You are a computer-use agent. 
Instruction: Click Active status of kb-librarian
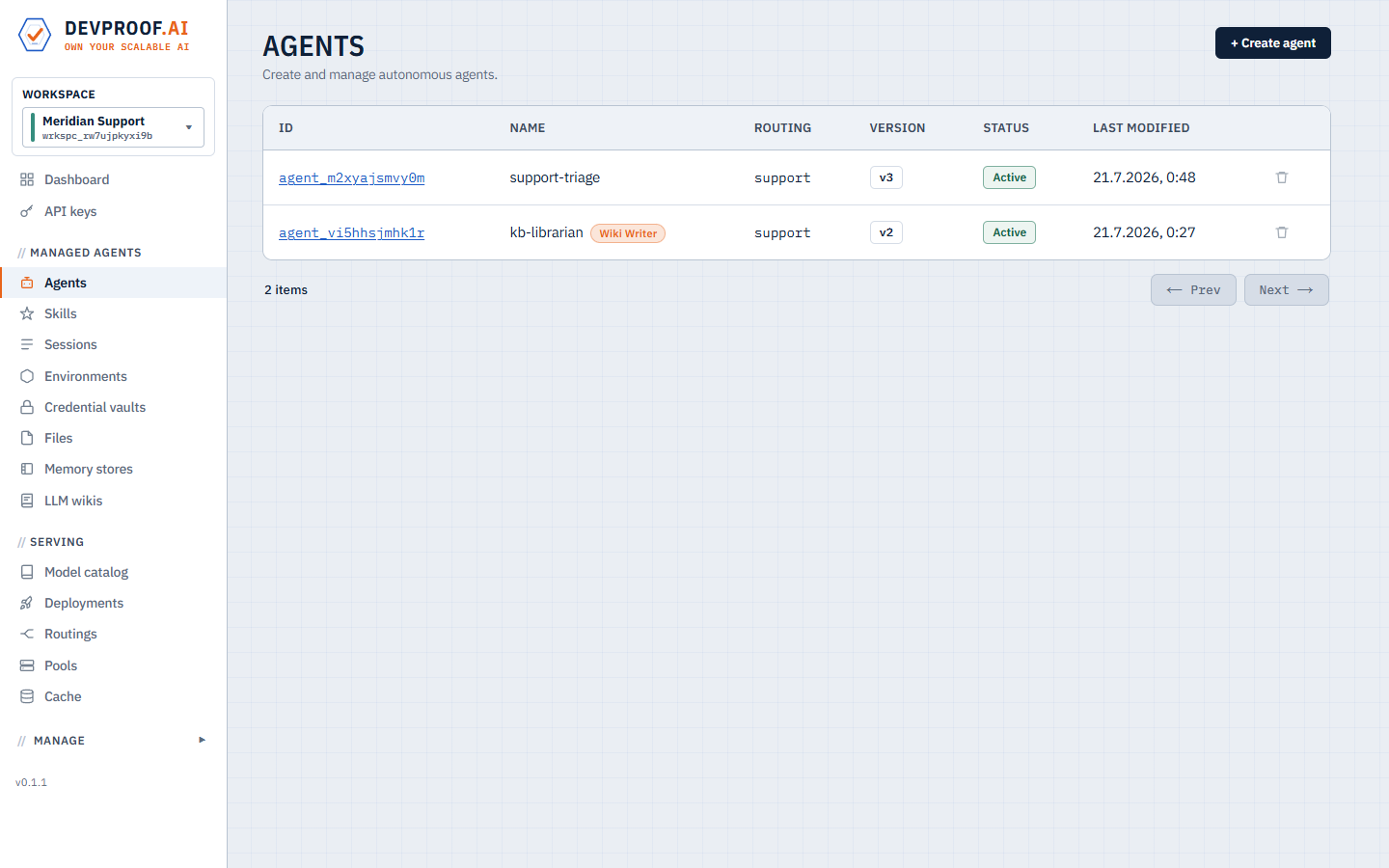[1009, 232]
